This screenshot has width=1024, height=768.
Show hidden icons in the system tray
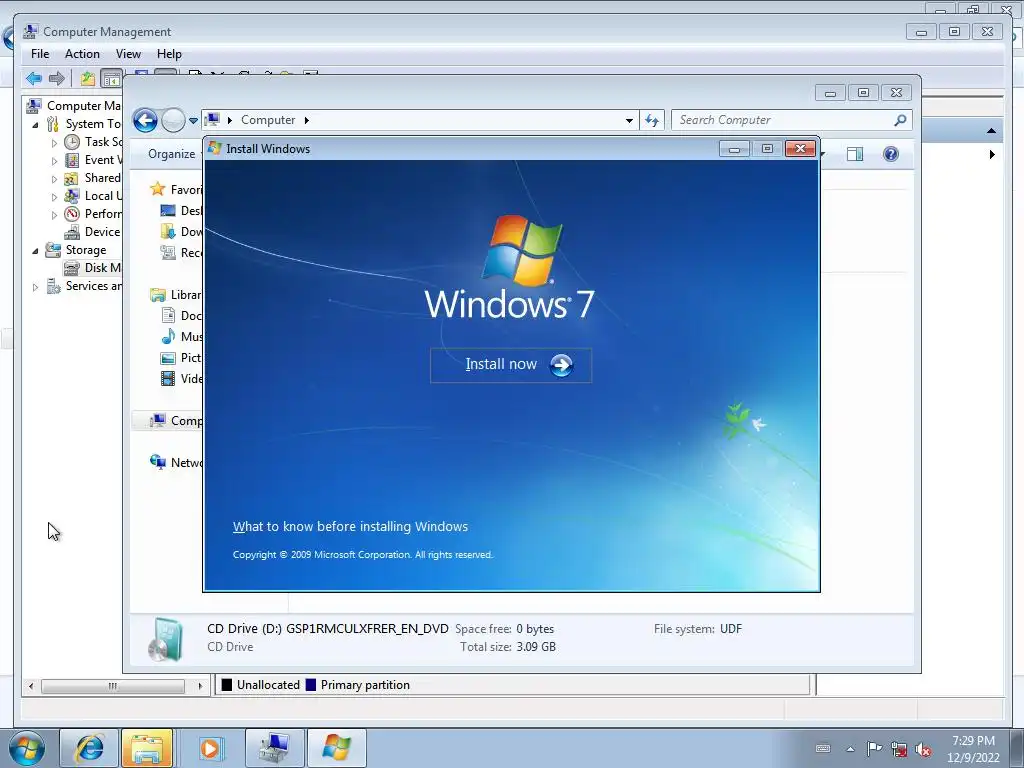[850, 749]
